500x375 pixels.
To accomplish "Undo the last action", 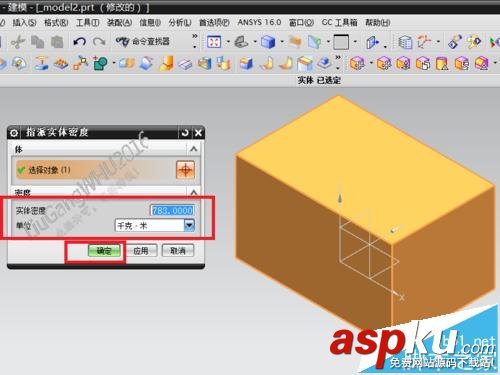I will point(79,42).
